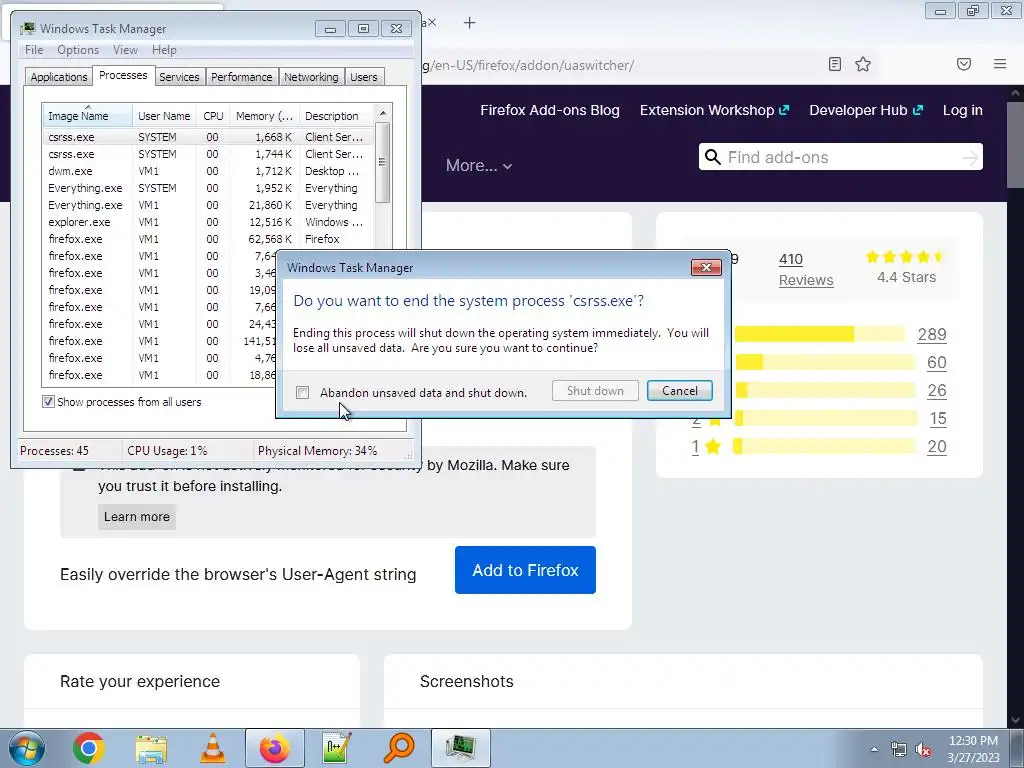
Task: Sort processes by CPU column
Action: pyautogui.click(x=213, y=115)
